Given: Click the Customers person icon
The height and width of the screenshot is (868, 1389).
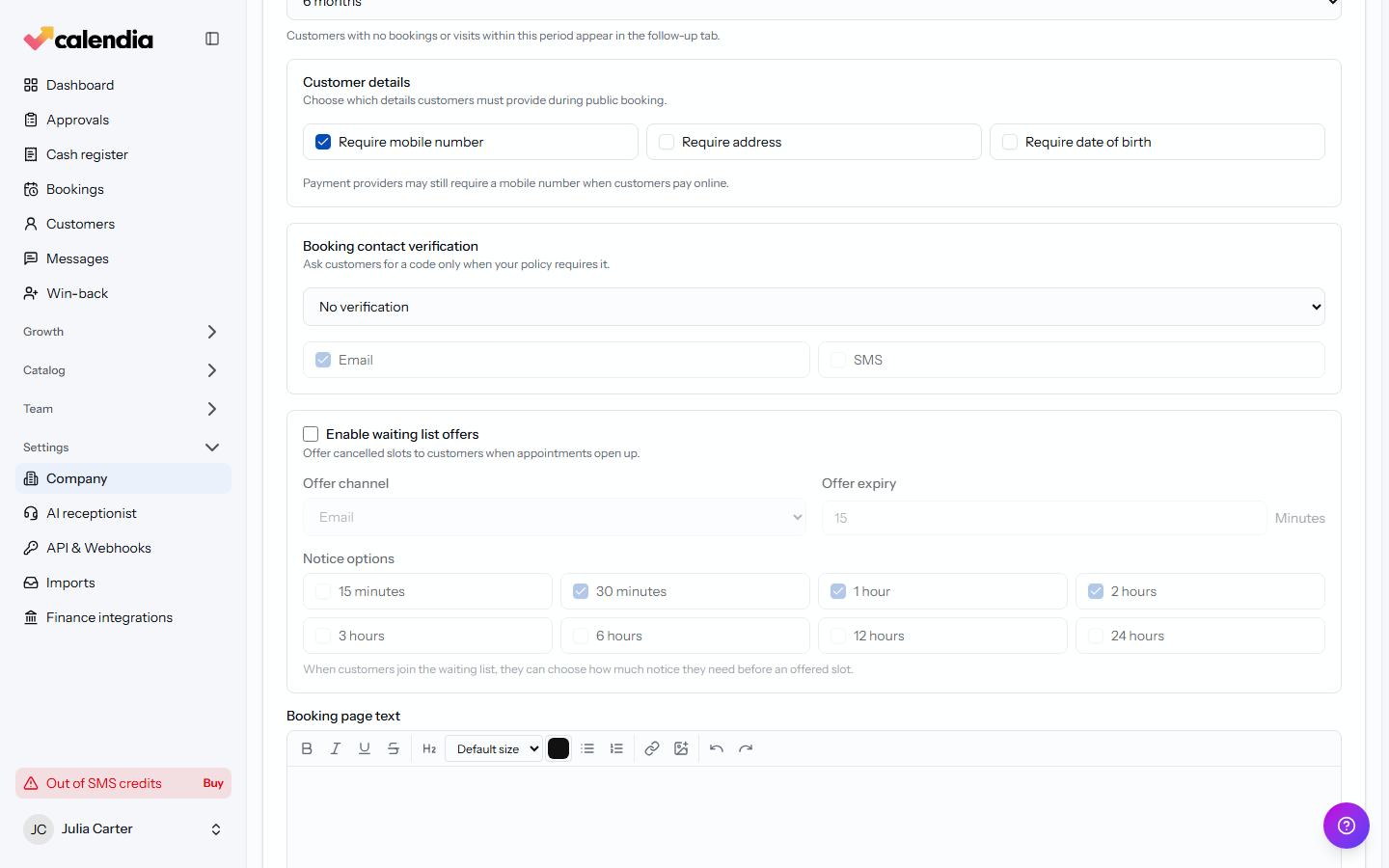Looking at the screenshot, I should click(x=31, y=224).
